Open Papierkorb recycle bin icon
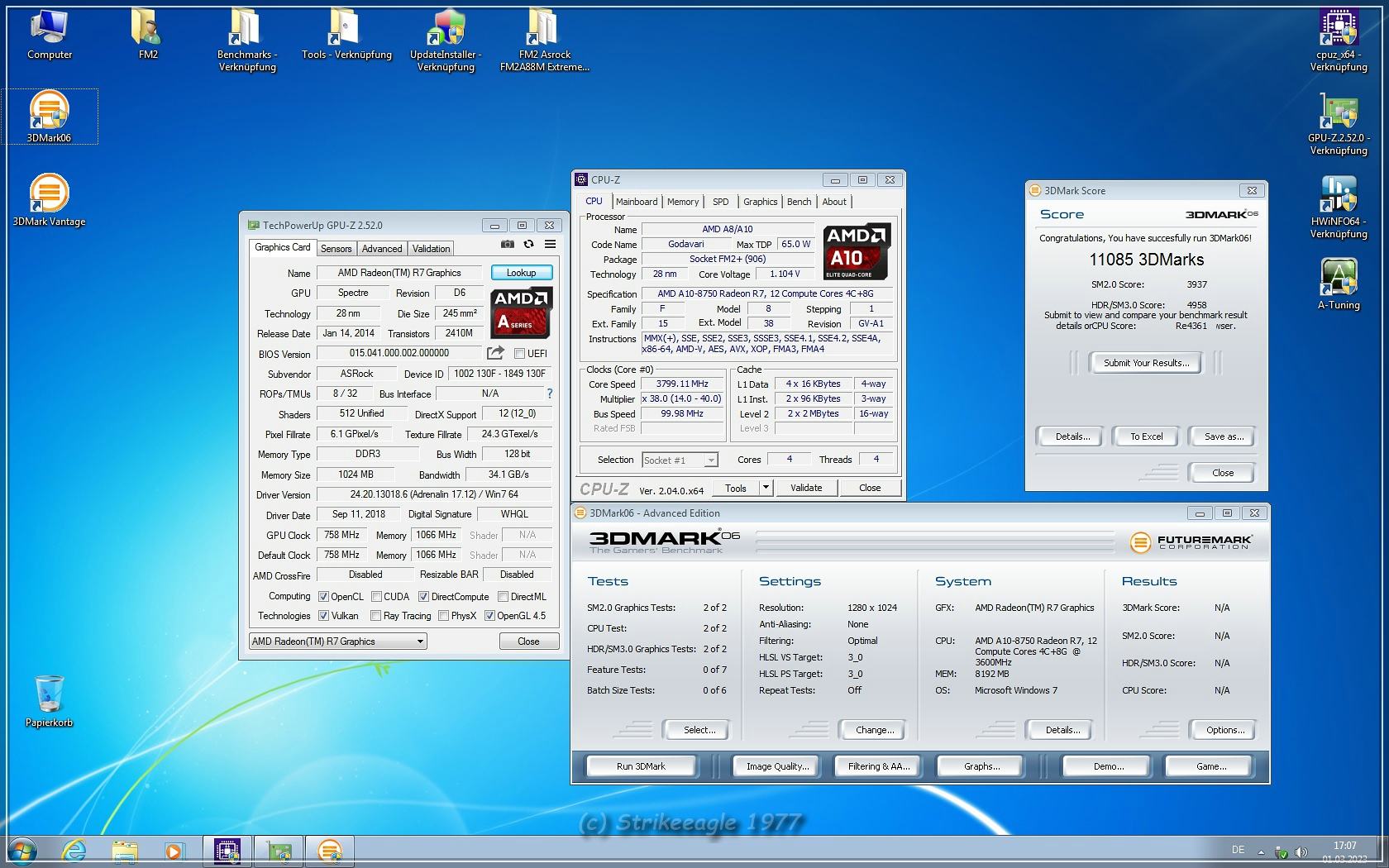Viewport: 1389px width, 868px height. coord(49,701)
